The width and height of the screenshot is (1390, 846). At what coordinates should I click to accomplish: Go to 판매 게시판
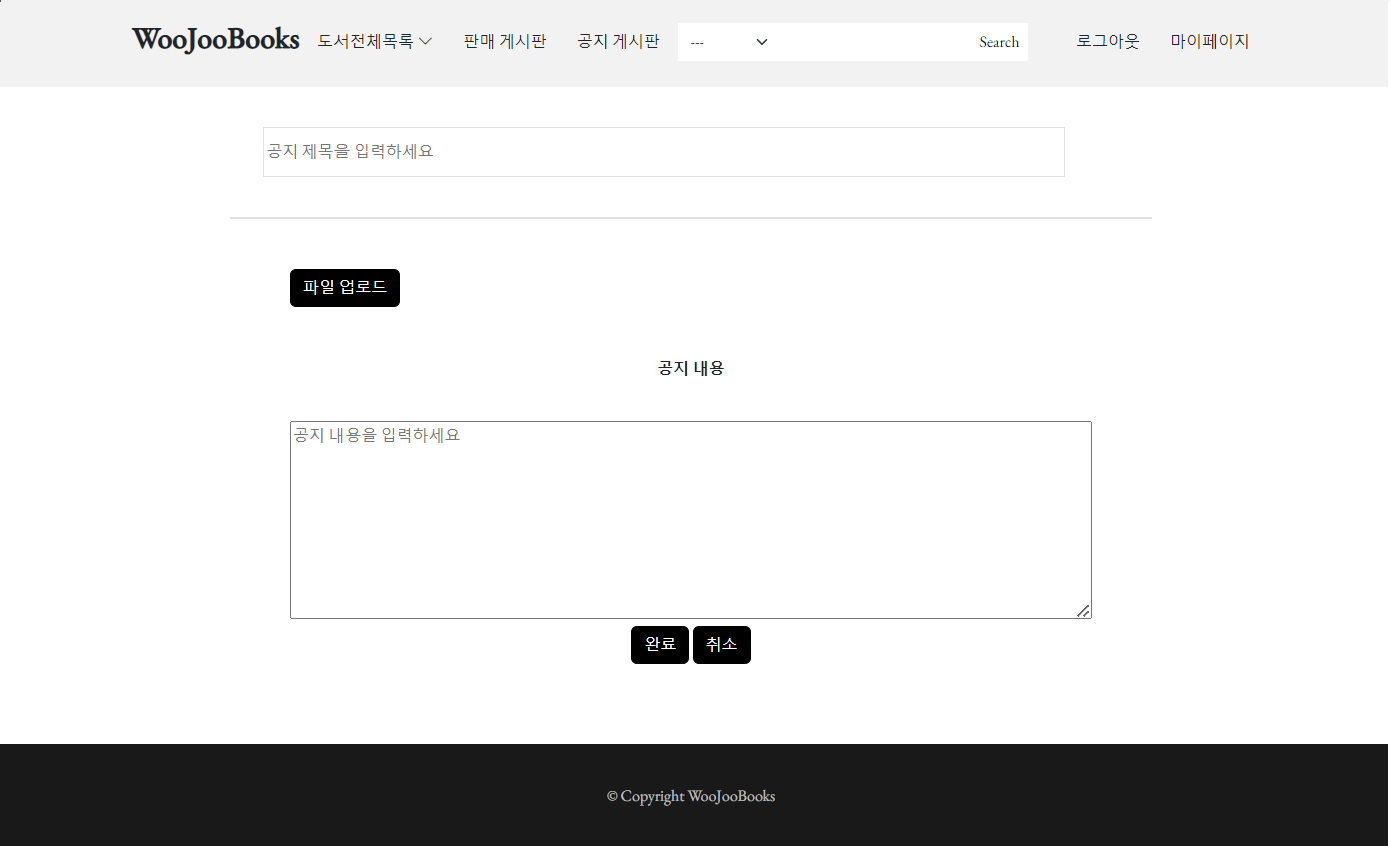505,41
